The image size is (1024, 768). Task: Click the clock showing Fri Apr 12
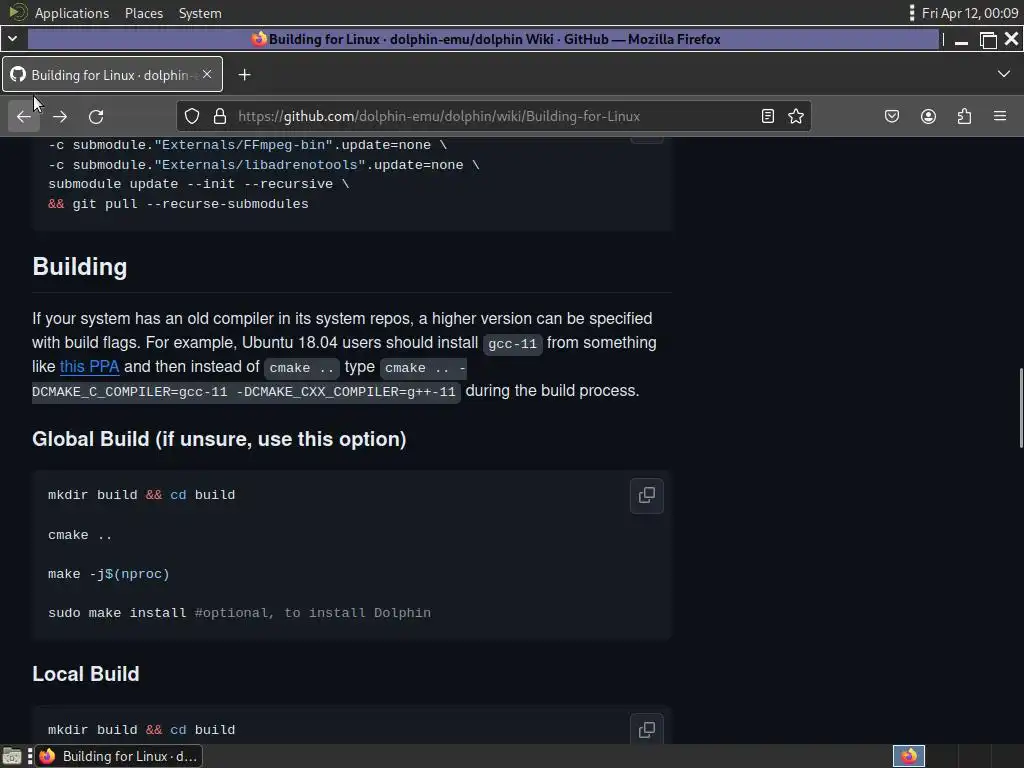click(970, 13)
